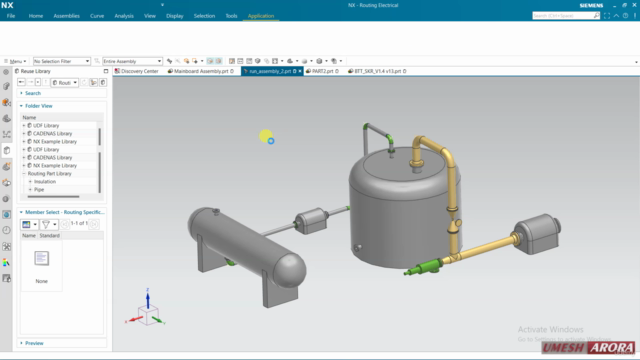Click the Standard column header

coord(49,236)
